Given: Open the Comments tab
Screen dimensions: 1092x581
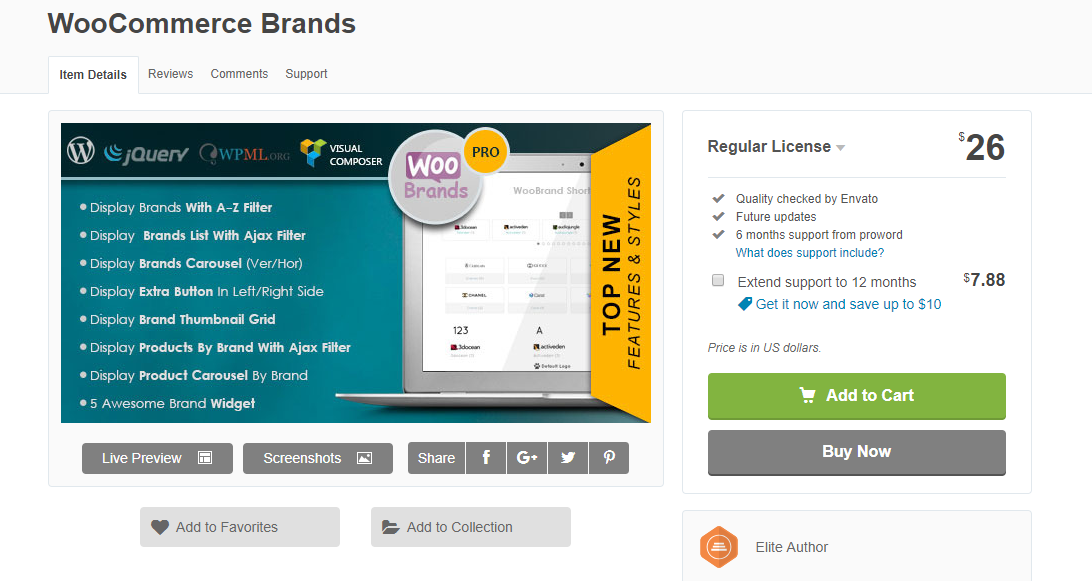Looking at the screenshot, I should tap(240, 74).
